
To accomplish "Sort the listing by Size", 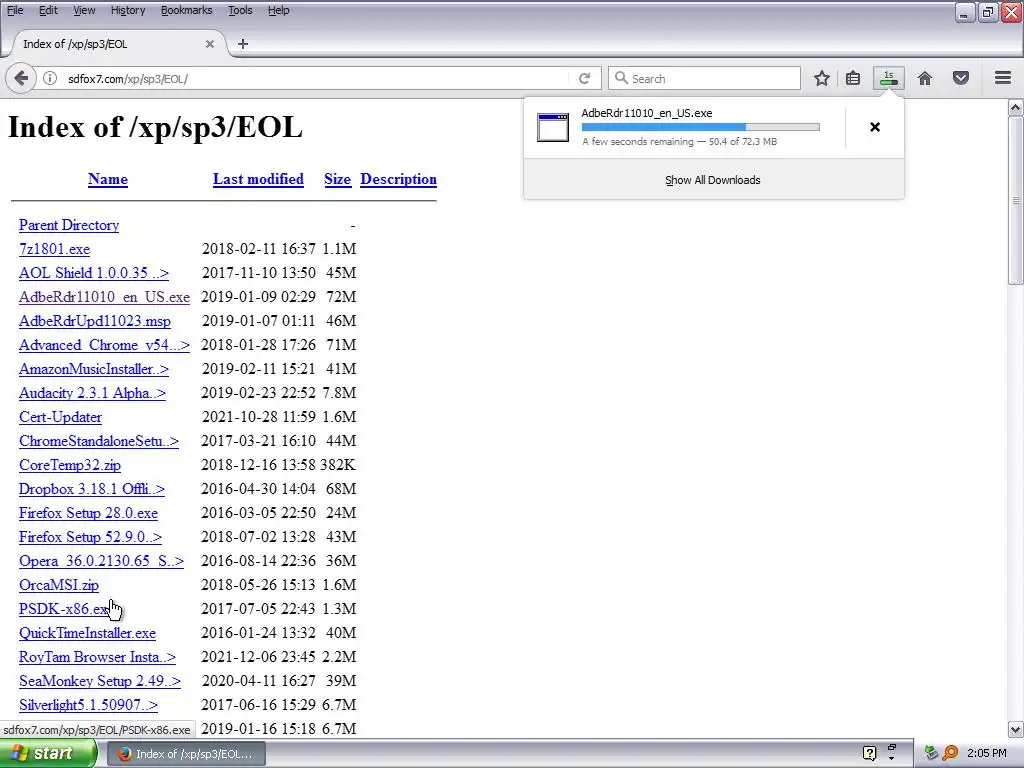I will [337, 179].
